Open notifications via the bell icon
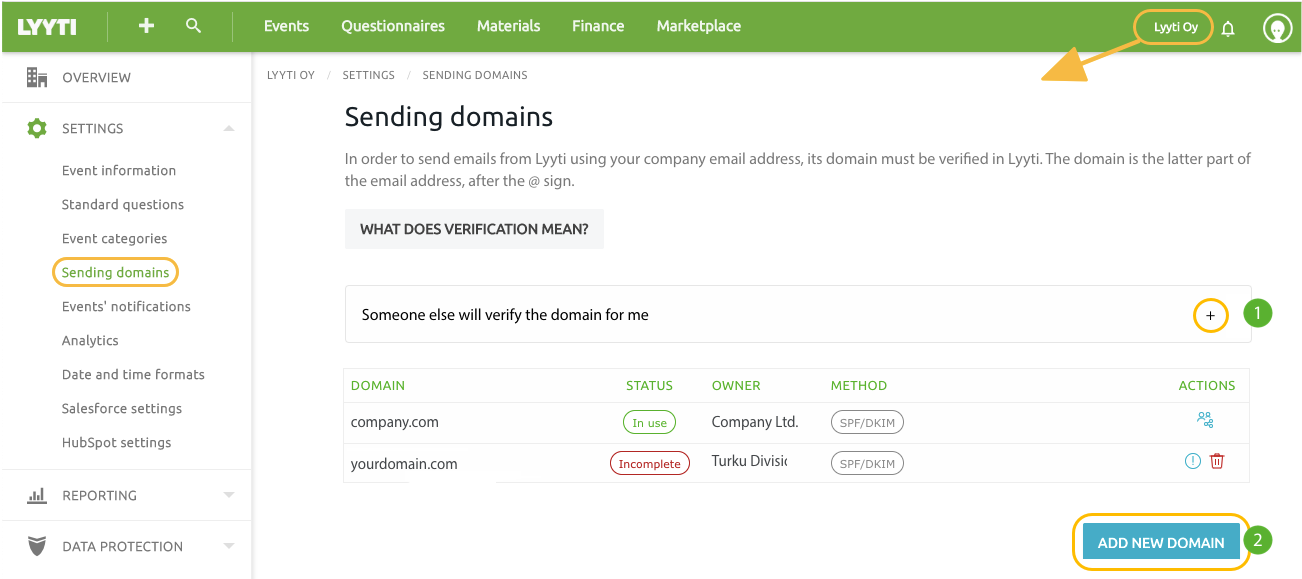 pos(1228,29)
